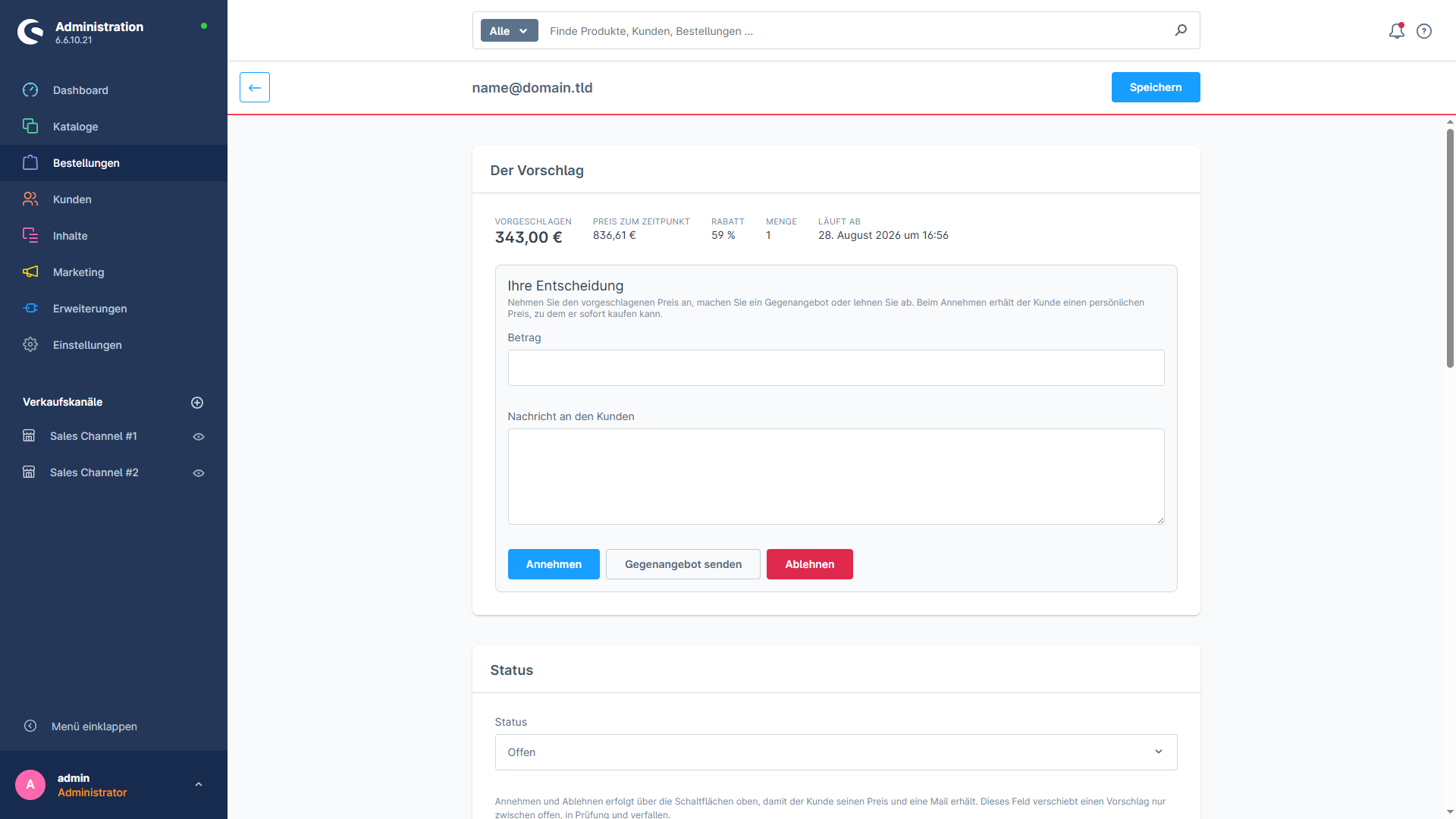
Task: Go back with the arrow button
Action: [255, 87]
